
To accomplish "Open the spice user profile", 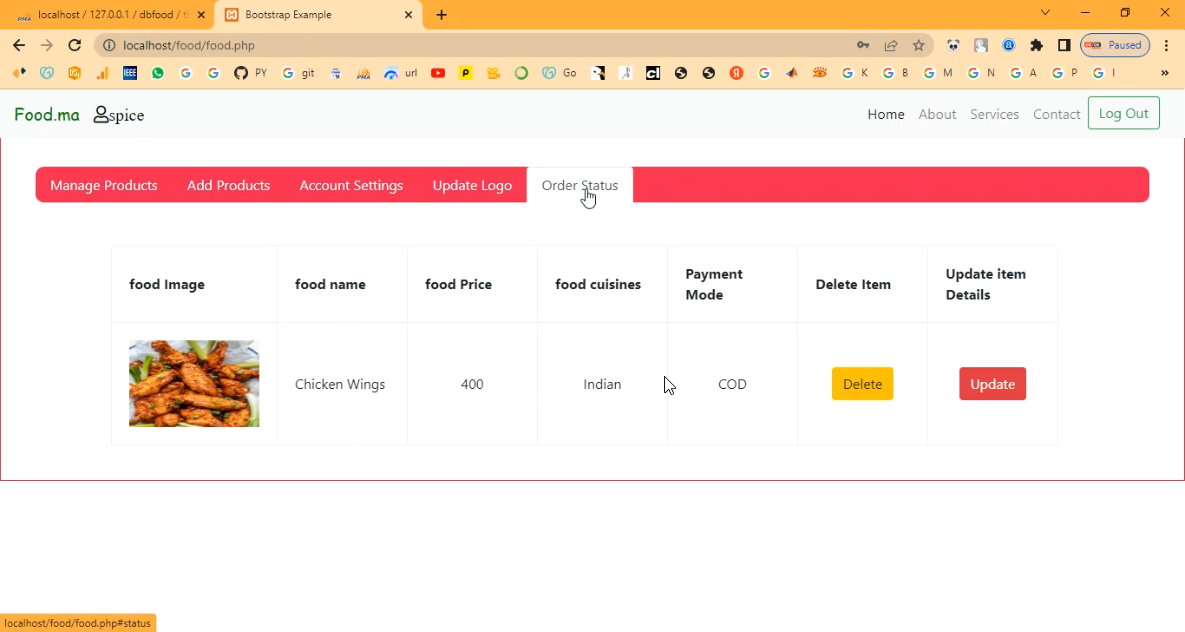I will (119, 115).
